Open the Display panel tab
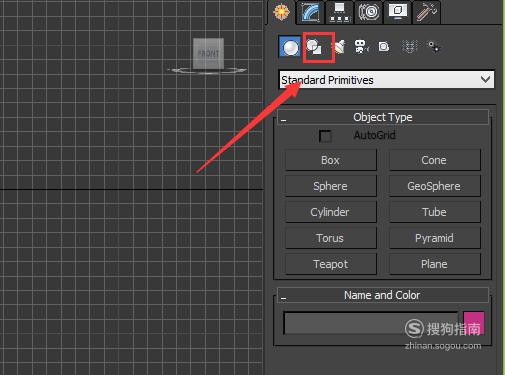505x375 pixels. click(398, 12)
